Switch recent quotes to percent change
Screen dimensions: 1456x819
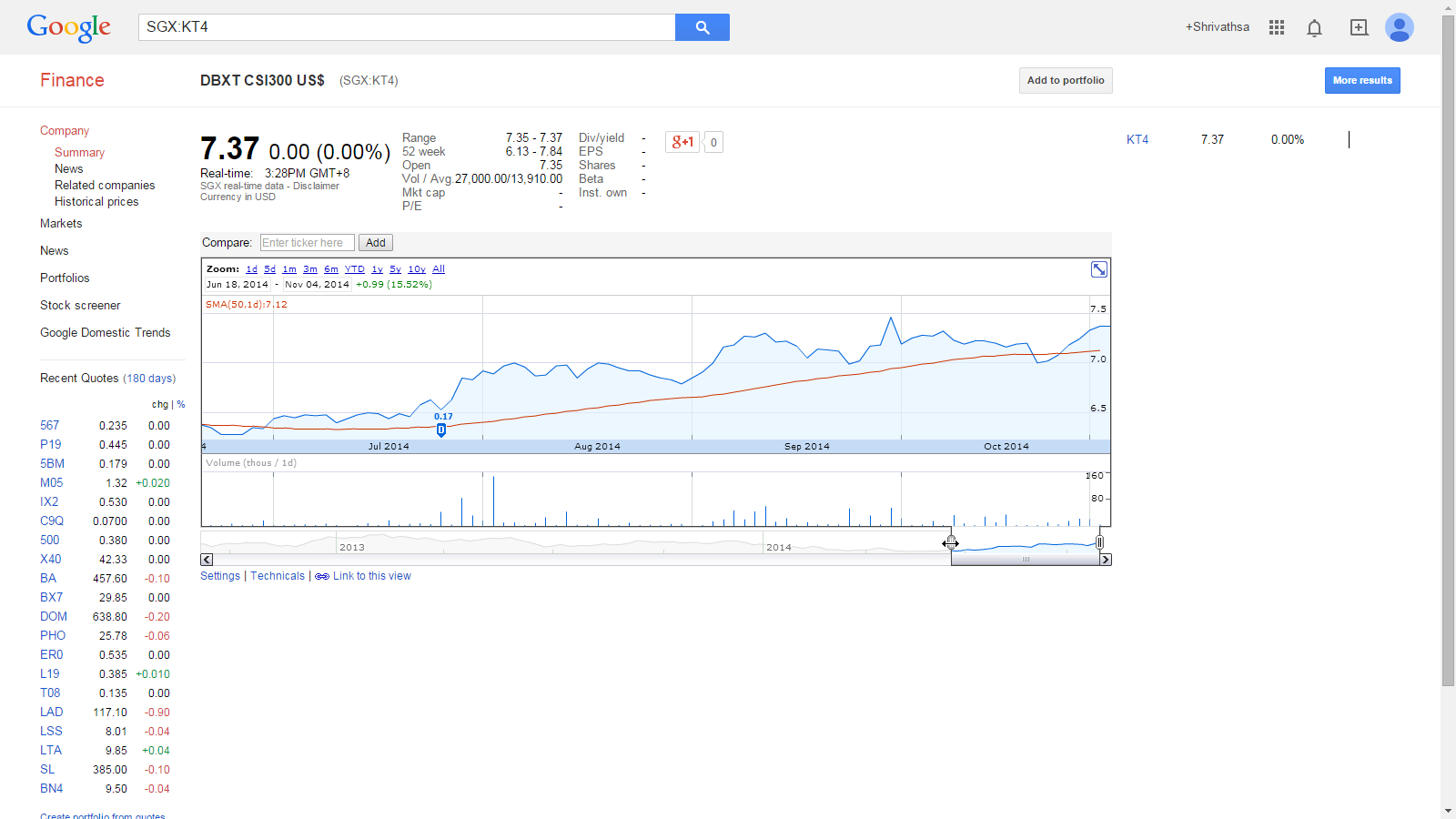coord(181,404)
